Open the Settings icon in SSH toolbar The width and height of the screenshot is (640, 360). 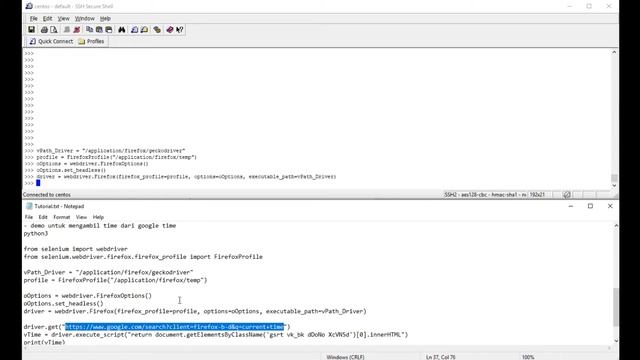157,30
